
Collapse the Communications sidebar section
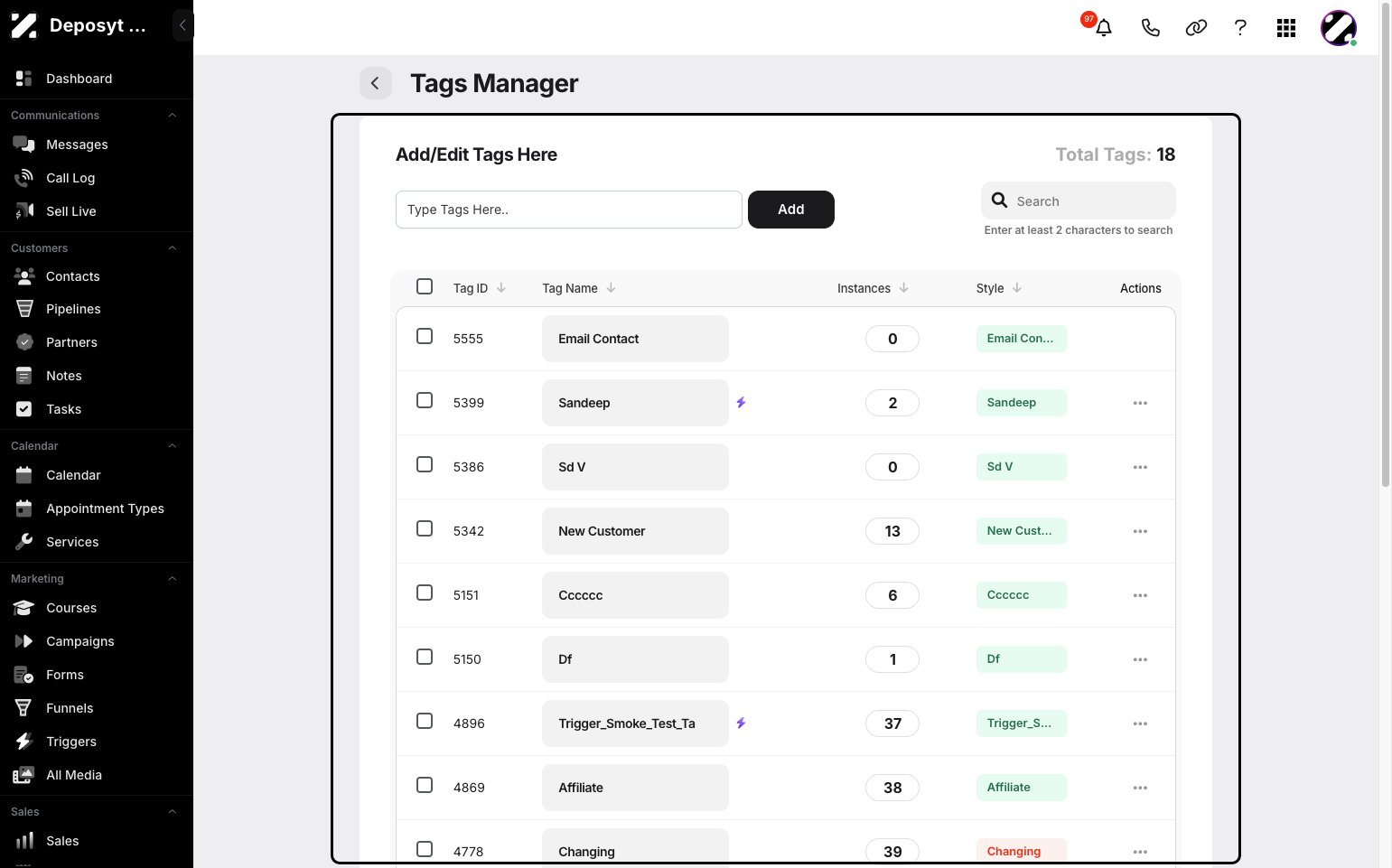pos(172,116)
